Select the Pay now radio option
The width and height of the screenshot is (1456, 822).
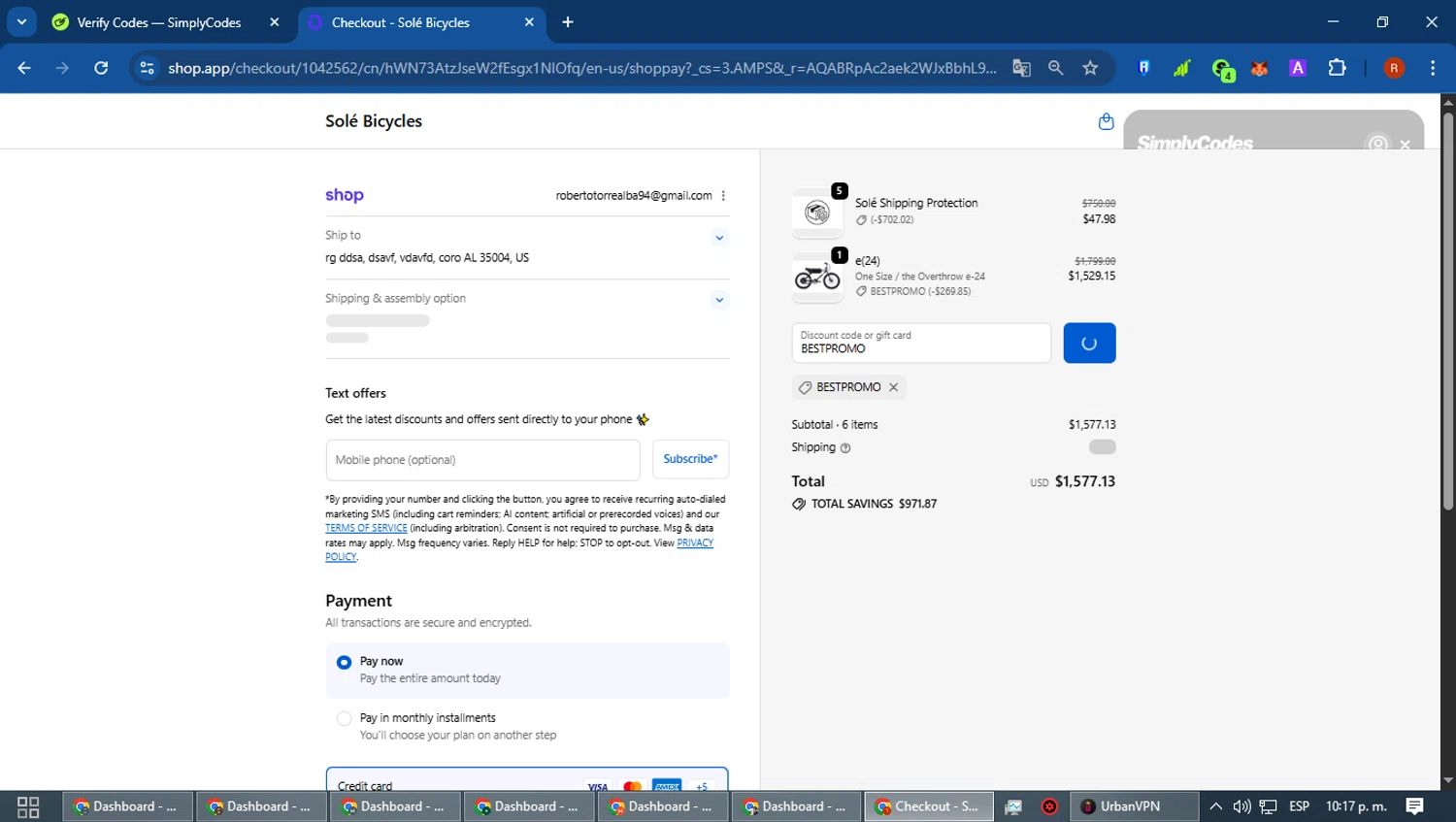click(344, 663)
